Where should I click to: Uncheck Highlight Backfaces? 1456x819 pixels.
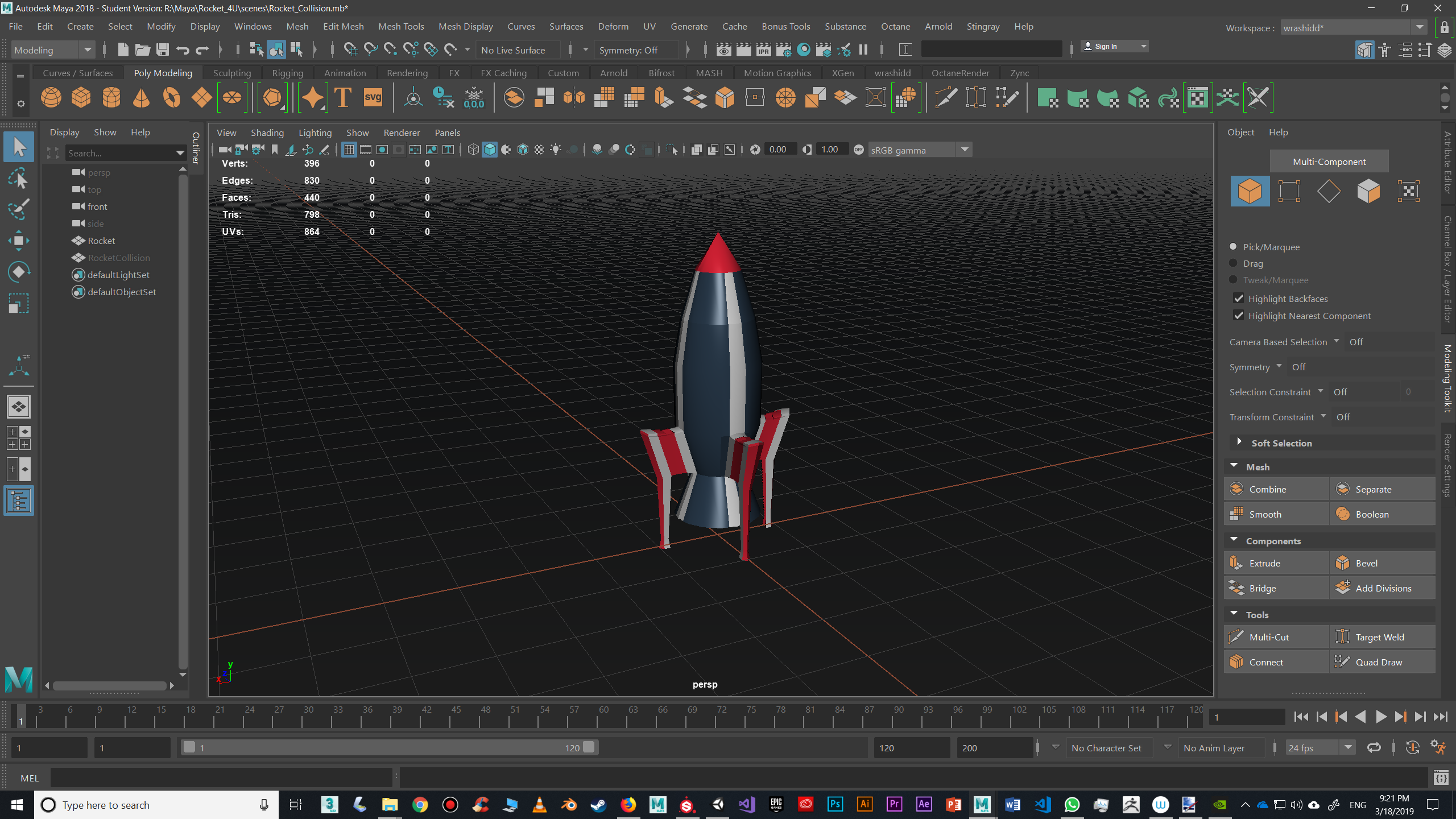tap(1239, 299)
